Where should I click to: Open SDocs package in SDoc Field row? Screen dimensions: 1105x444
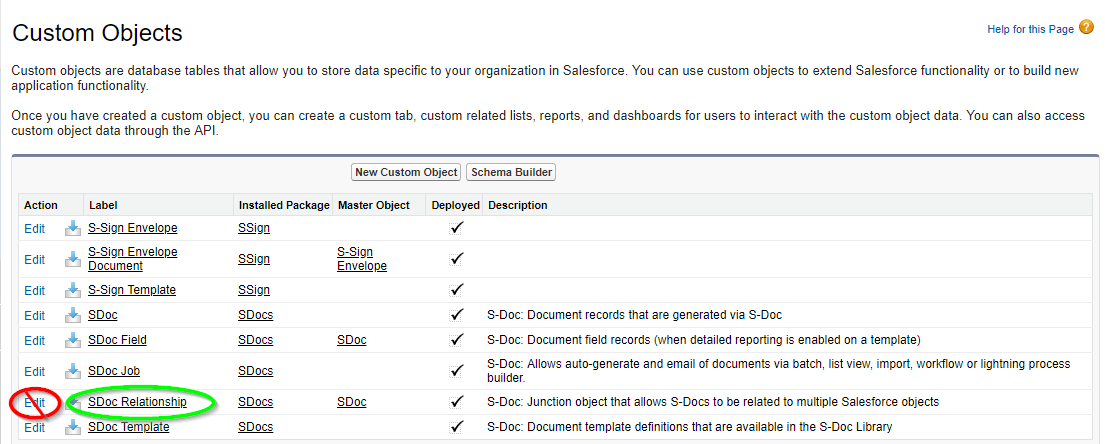click(x=255, y=340)
